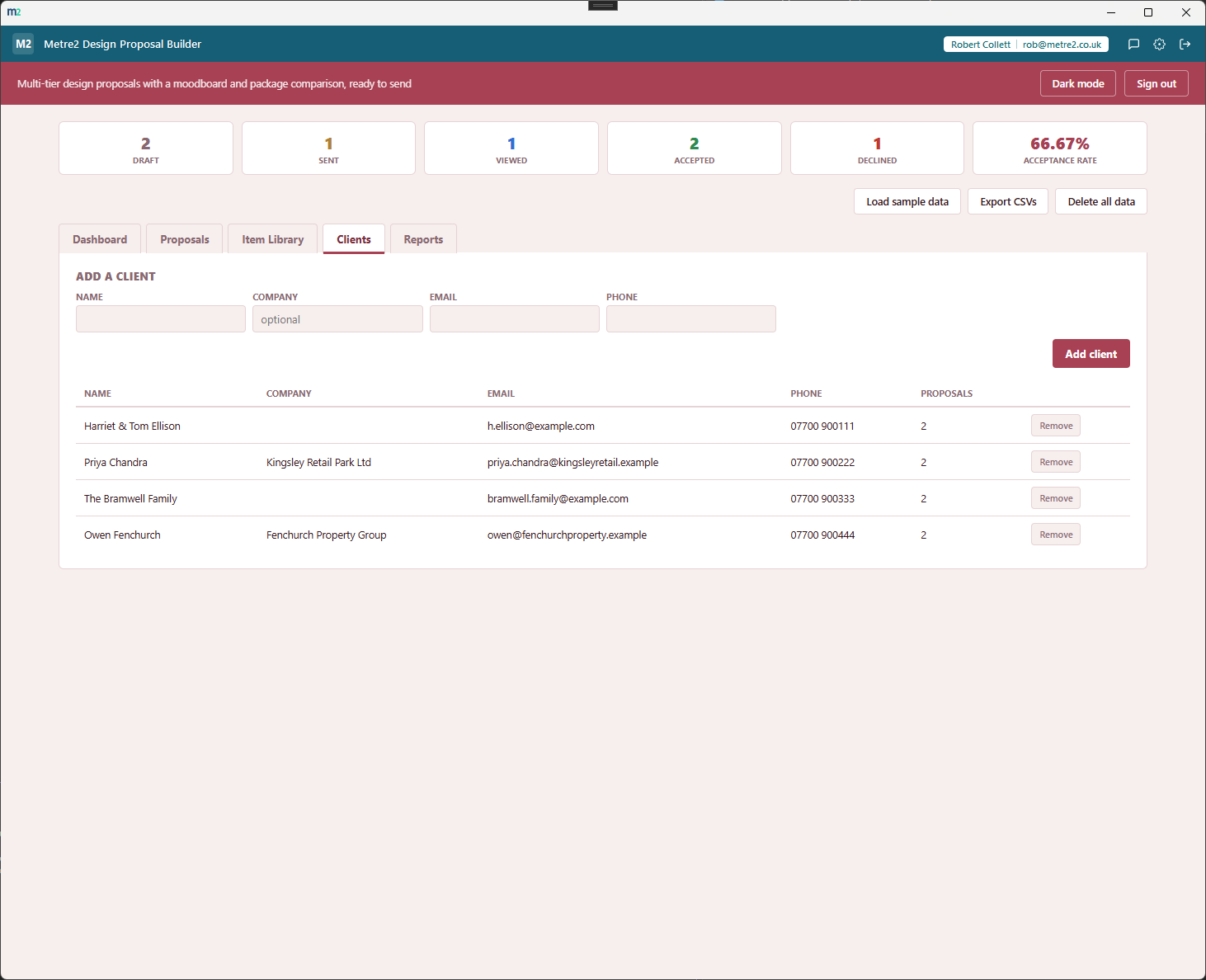This screenshot has height=980, width=1206.
Task: Remove Owen Fenchurch client
Action: [x=1056, y=535]
